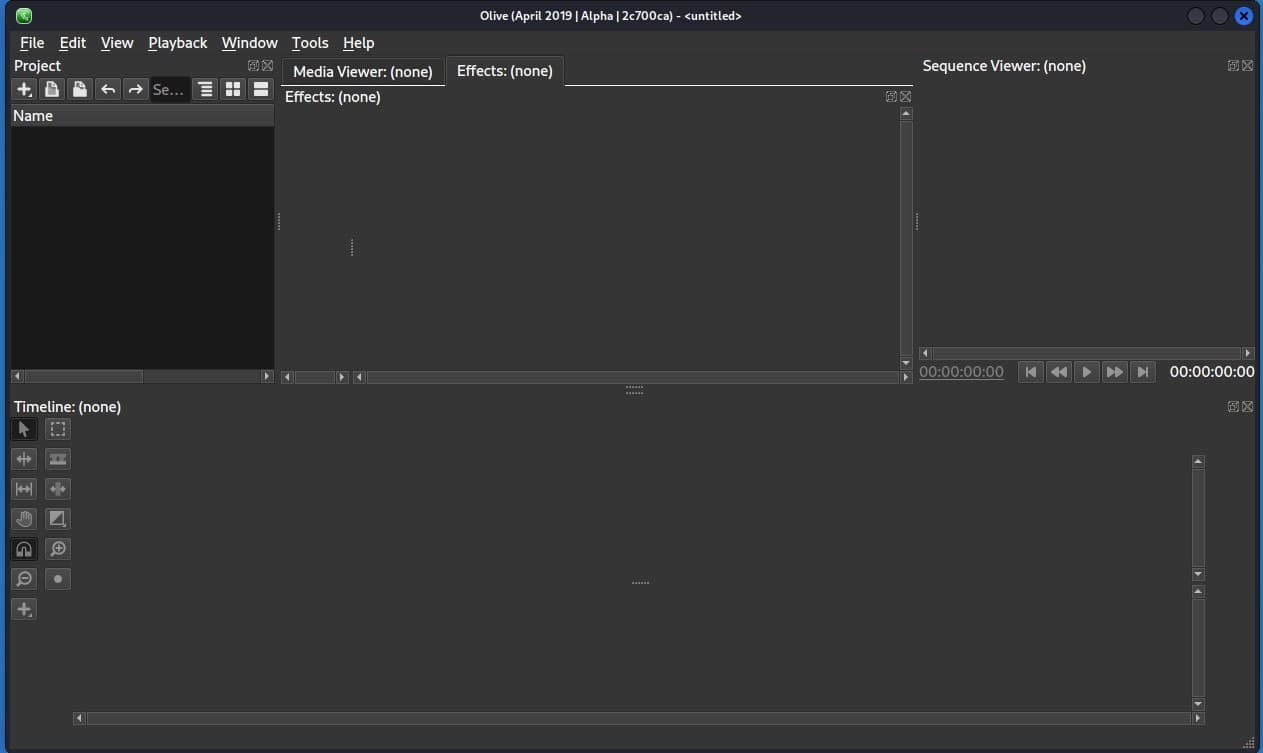This screenshot has height=753, width=1263.
Task: Select the Ripple tool
Action: coord(24,459)
